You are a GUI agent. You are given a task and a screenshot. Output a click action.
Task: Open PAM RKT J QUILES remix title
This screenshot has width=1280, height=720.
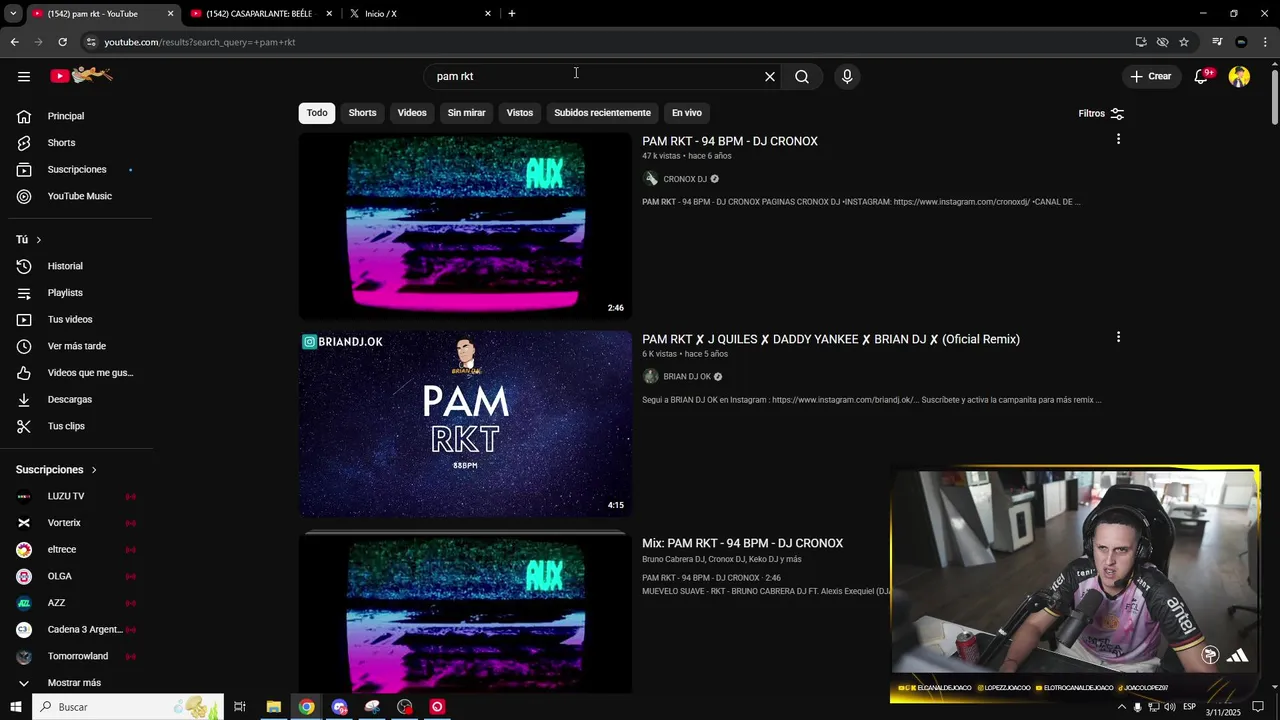click(x=831, y=339)
